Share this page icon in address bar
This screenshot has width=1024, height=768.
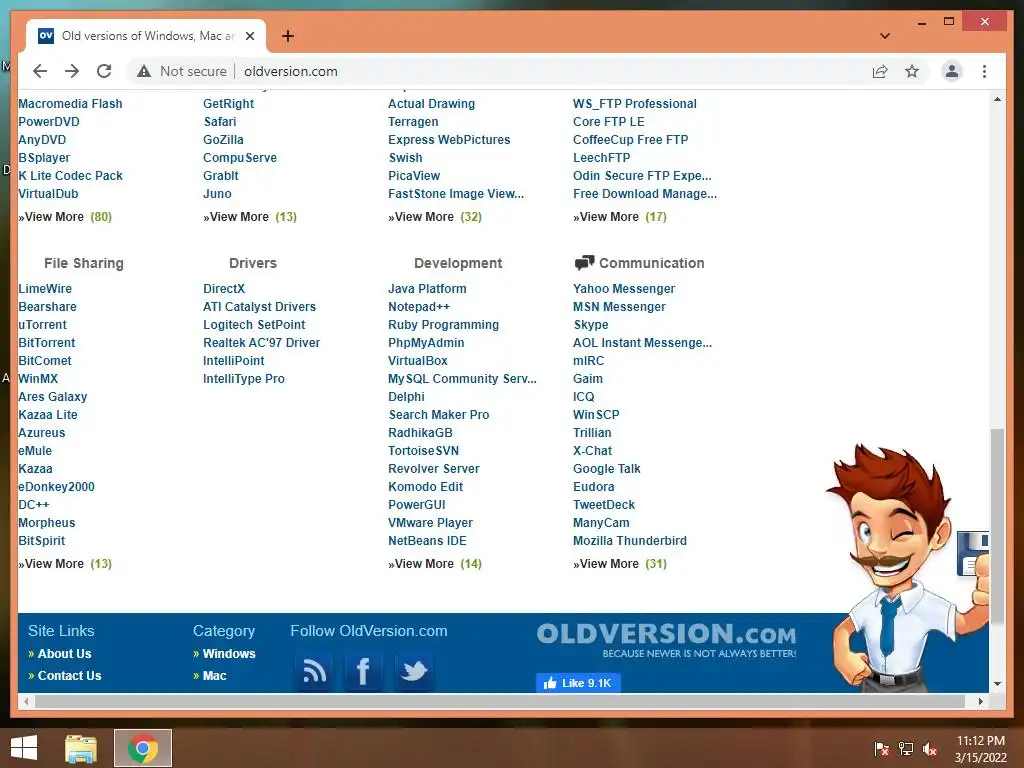pos(880,71)
